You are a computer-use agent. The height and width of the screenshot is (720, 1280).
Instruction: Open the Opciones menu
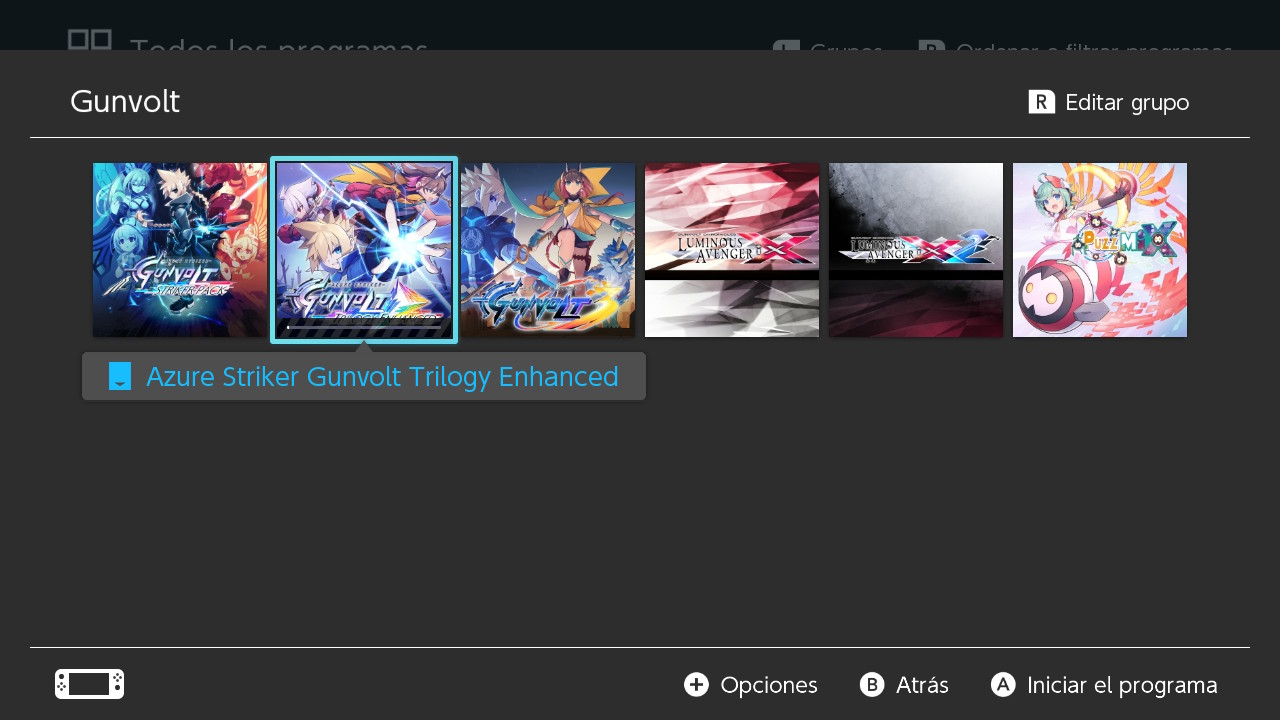pyautogui.click(x=769, y=685)
